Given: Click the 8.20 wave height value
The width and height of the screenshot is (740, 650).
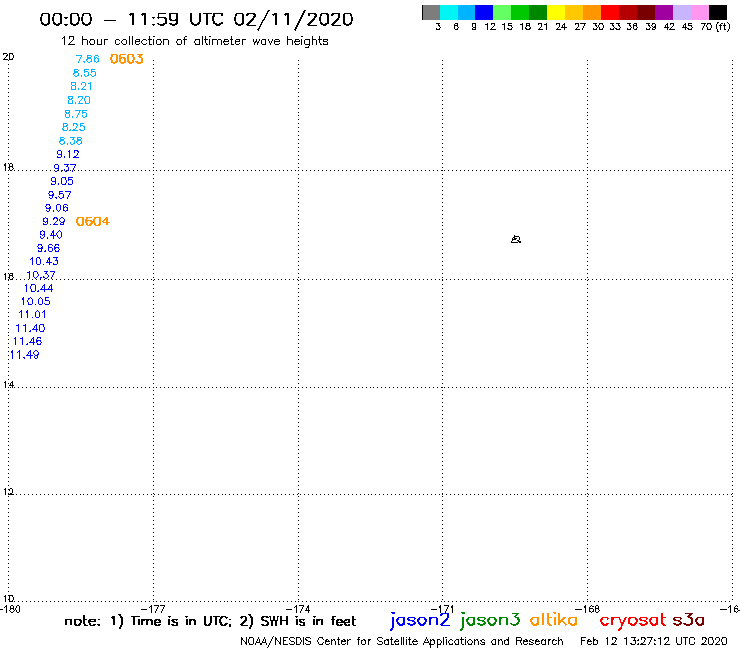Looking at the screenshot, I should [78, 100].
